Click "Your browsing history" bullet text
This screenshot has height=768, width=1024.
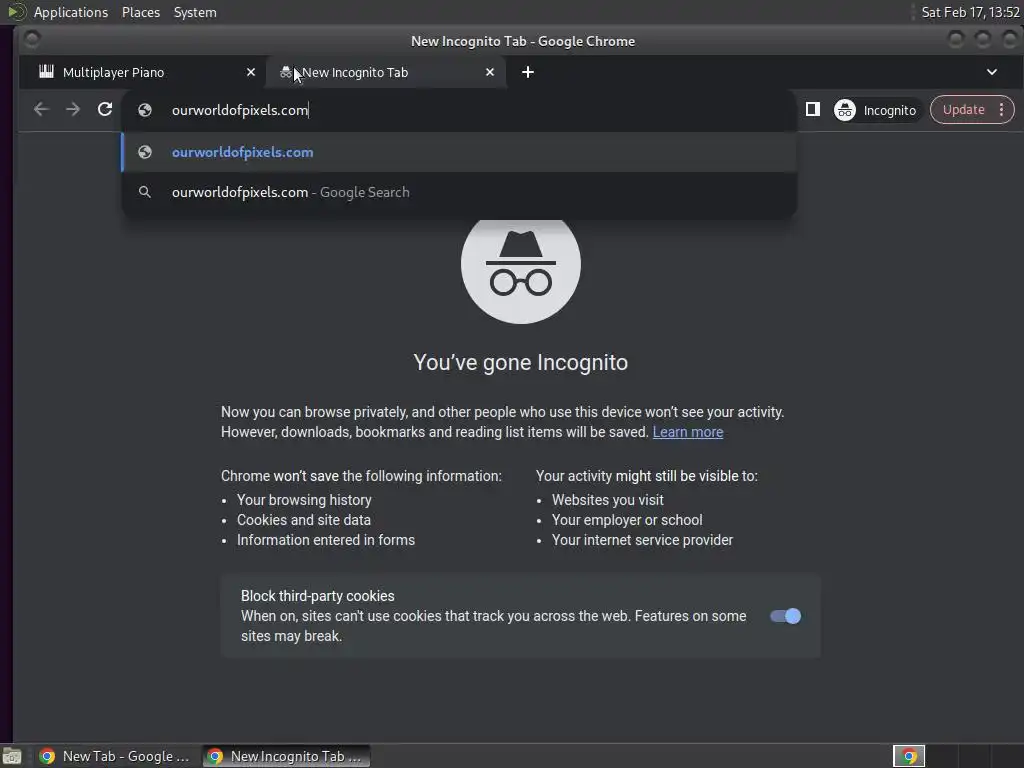pos(304,500)
